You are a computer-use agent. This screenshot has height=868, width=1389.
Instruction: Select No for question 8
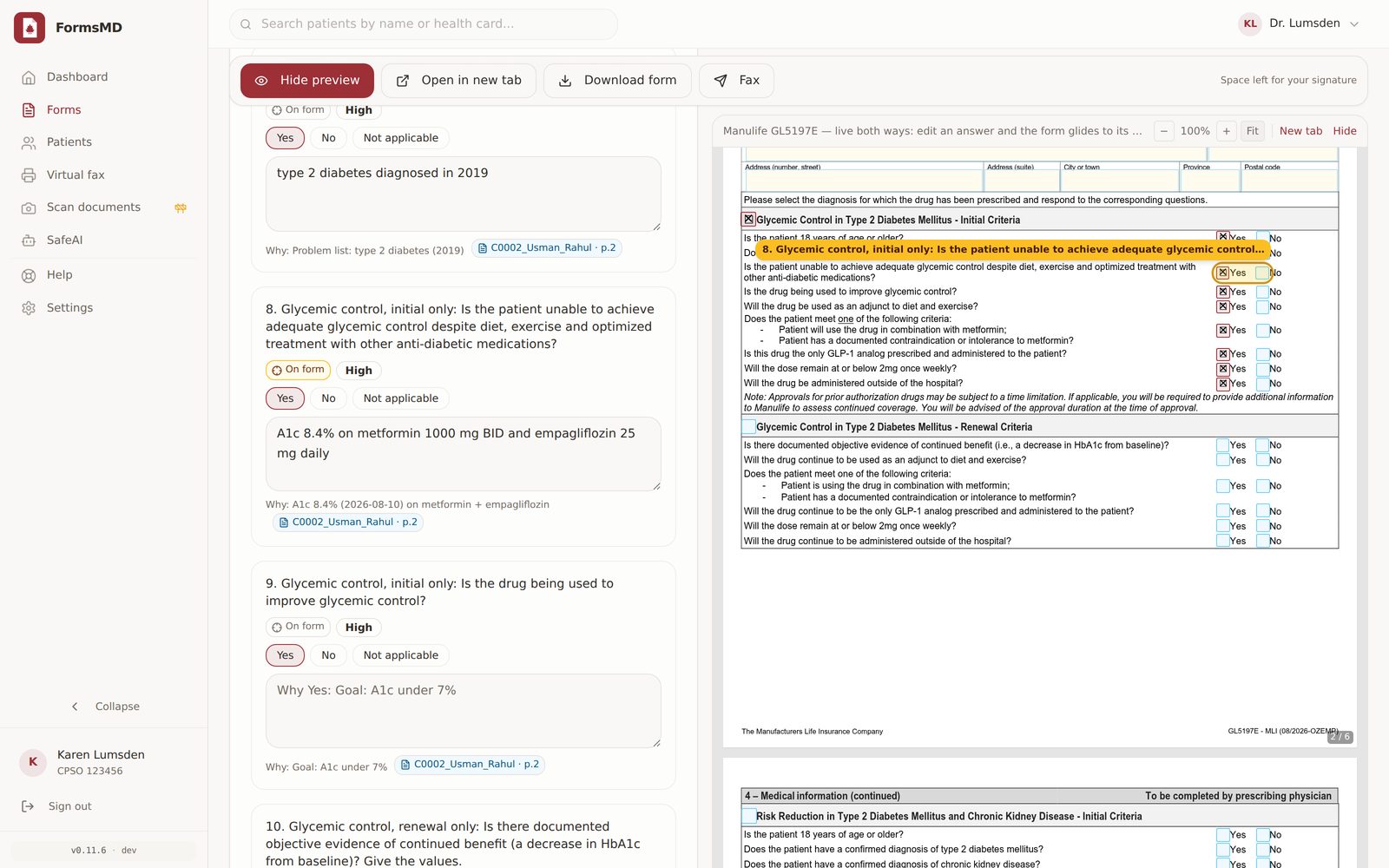(328, 398)
